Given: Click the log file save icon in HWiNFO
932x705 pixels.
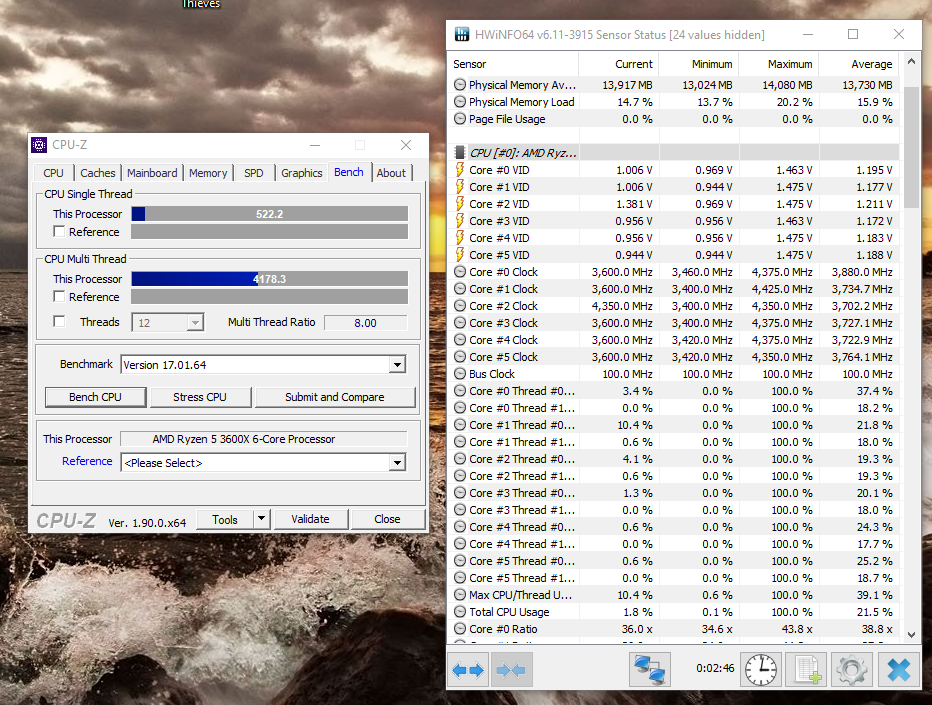Looking at the screenshot, I should pos(806,670).
